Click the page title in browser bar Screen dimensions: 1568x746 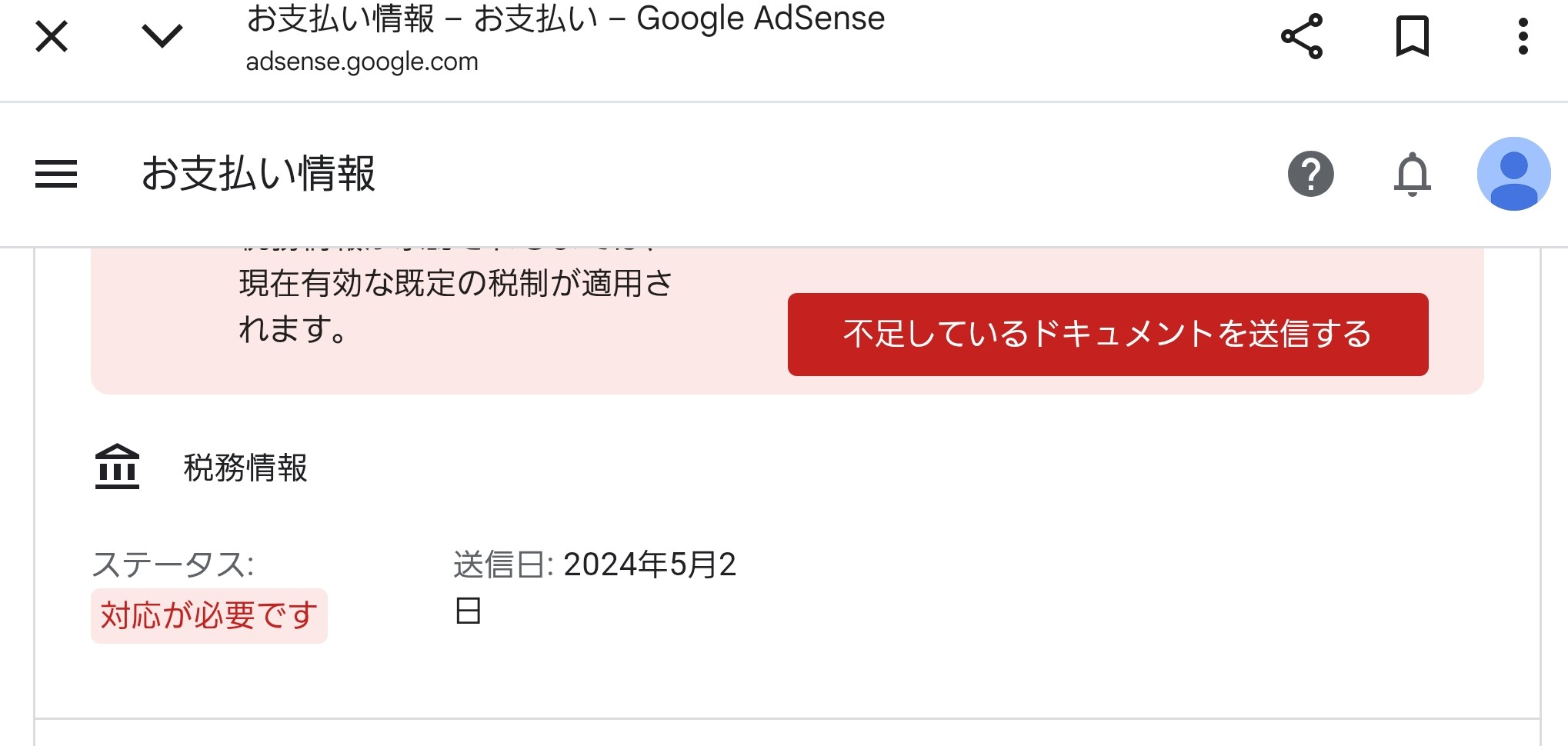click(x=565, y=18)
